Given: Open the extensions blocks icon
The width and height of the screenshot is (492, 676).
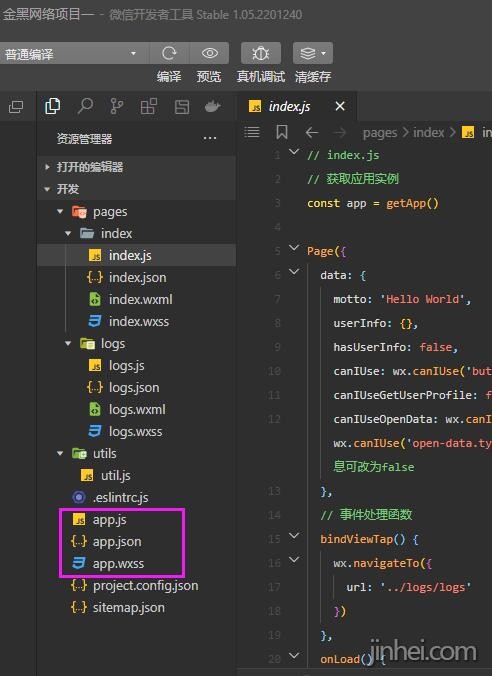Looking at the screenshot, I should 149,106.
